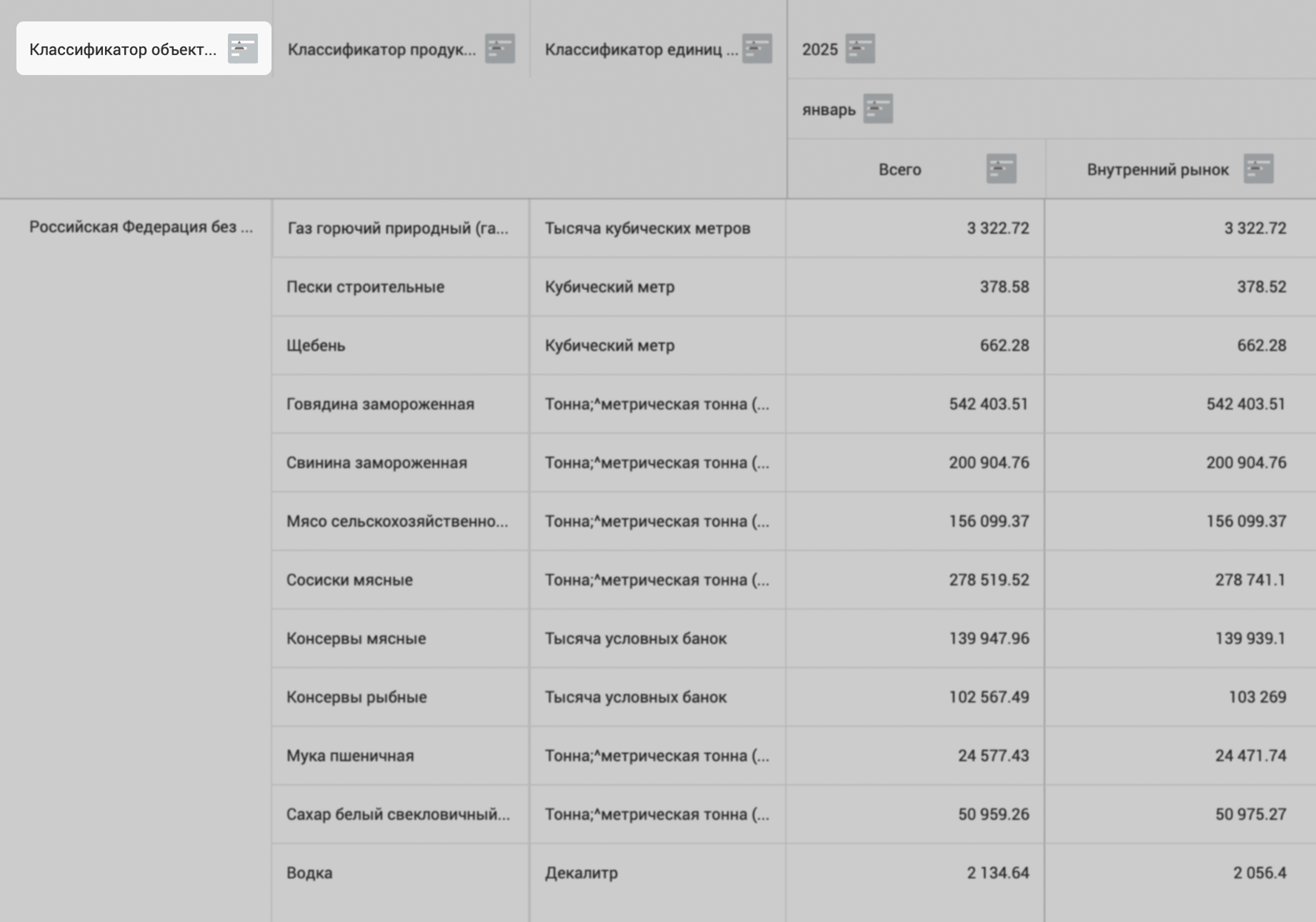The image size is (1316, 922).
Task: Select the Сосиски мясные product cell
Action: pos(349,580)
